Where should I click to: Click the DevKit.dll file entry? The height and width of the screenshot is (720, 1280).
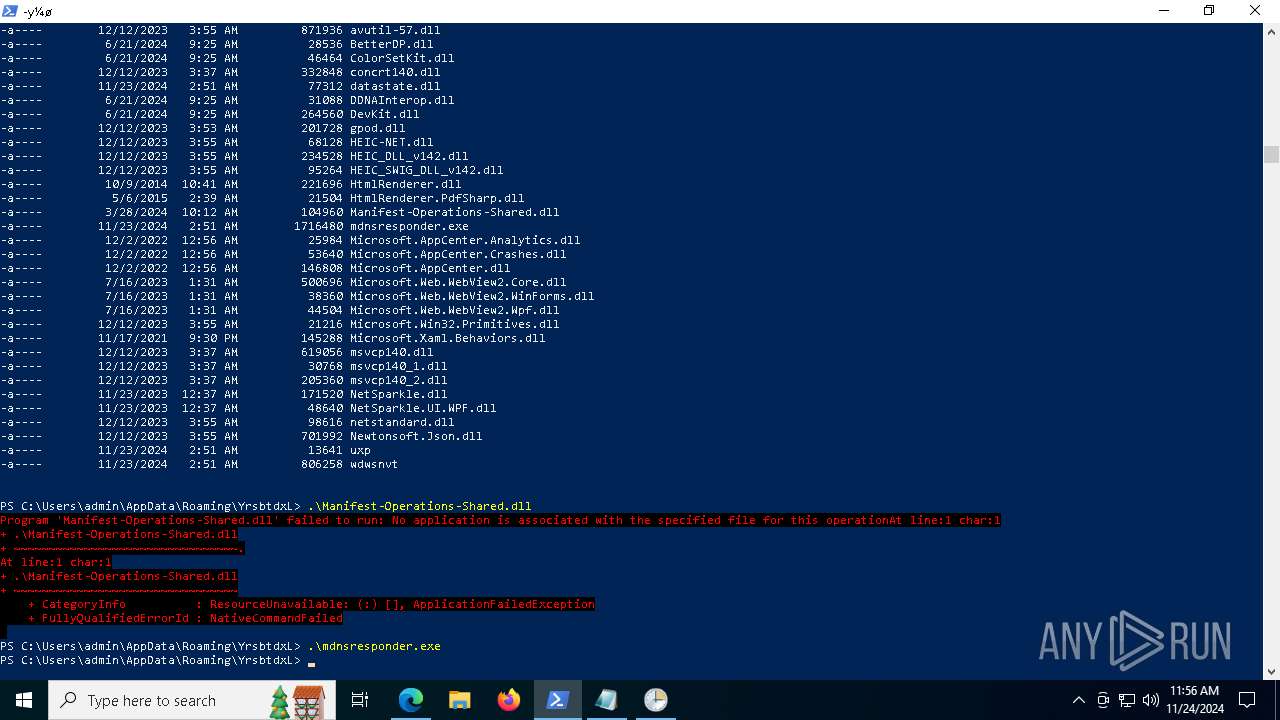point(385,114)
